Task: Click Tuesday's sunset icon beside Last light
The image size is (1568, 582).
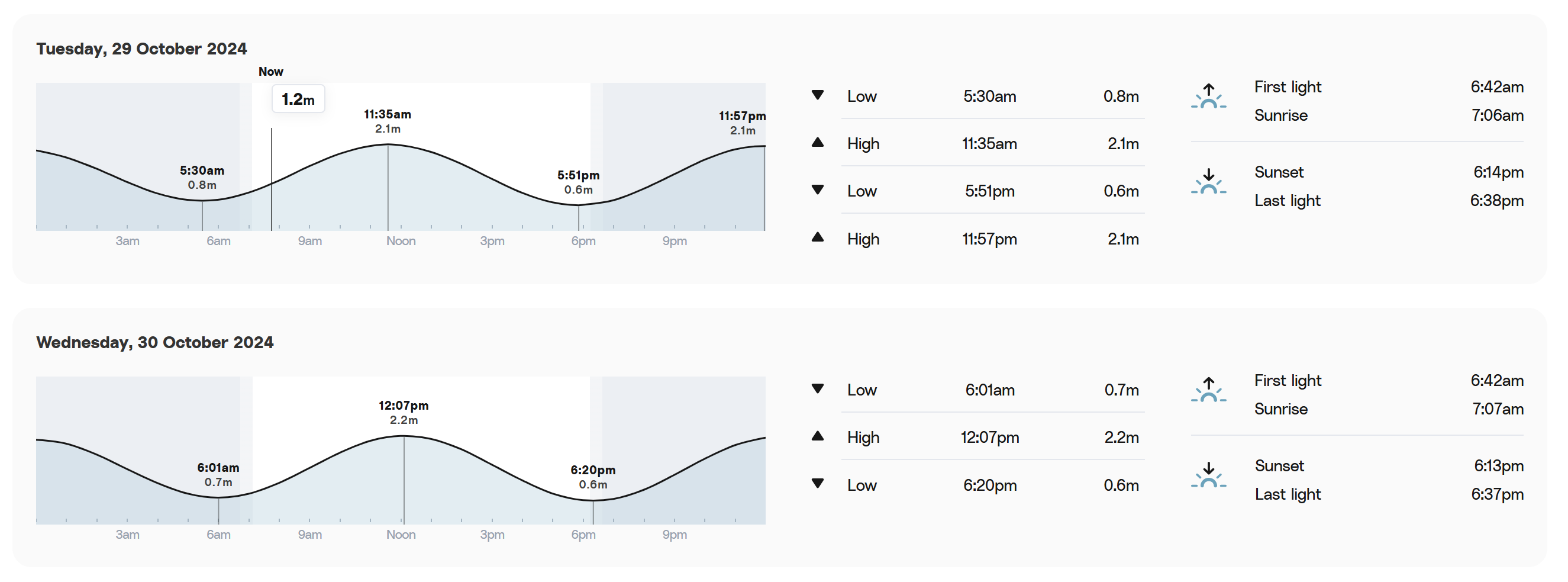Action: tap(1208, 181)
